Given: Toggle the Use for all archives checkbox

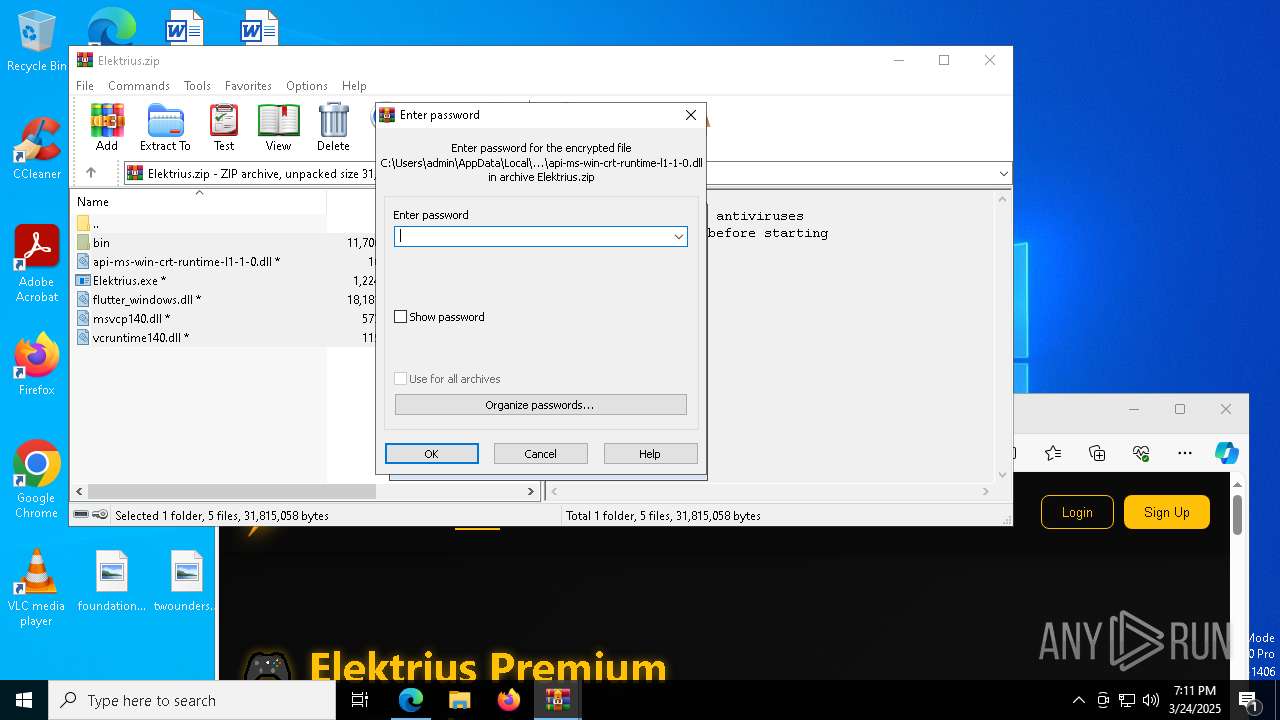Looking at the screenshot, I should click(x=401, y=379).
